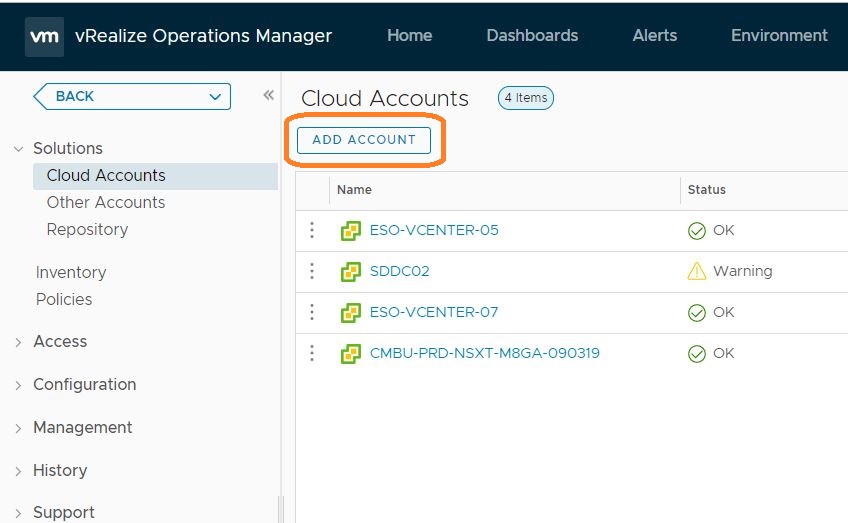848x523 pixels.
Task: Click the VMware vm logo icon
Action: point(44,36)
